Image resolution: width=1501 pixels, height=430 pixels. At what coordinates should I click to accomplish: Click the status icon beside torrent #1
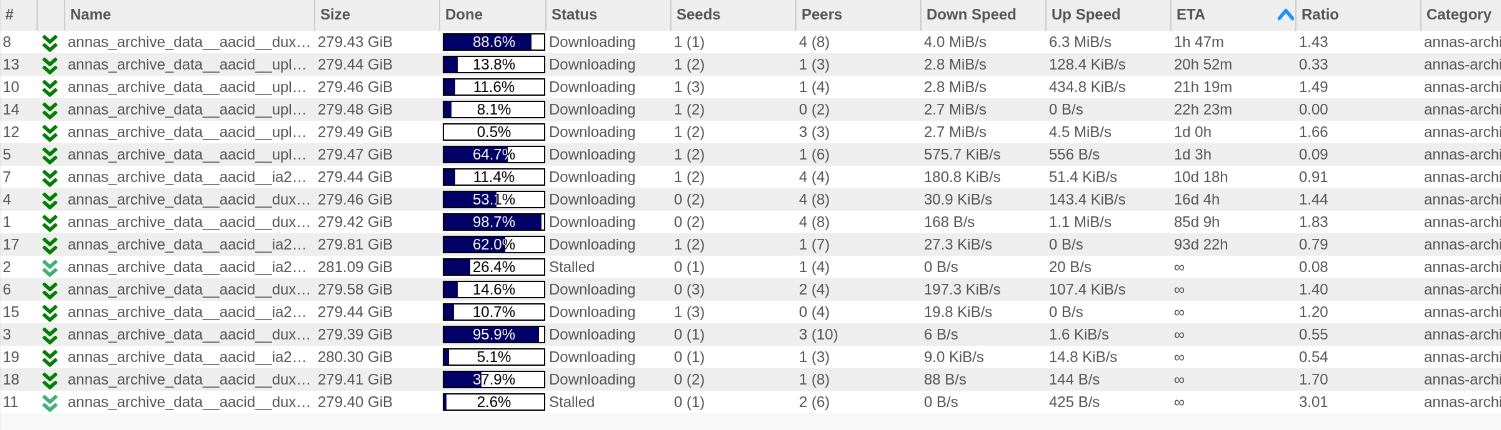pos(50,222)
